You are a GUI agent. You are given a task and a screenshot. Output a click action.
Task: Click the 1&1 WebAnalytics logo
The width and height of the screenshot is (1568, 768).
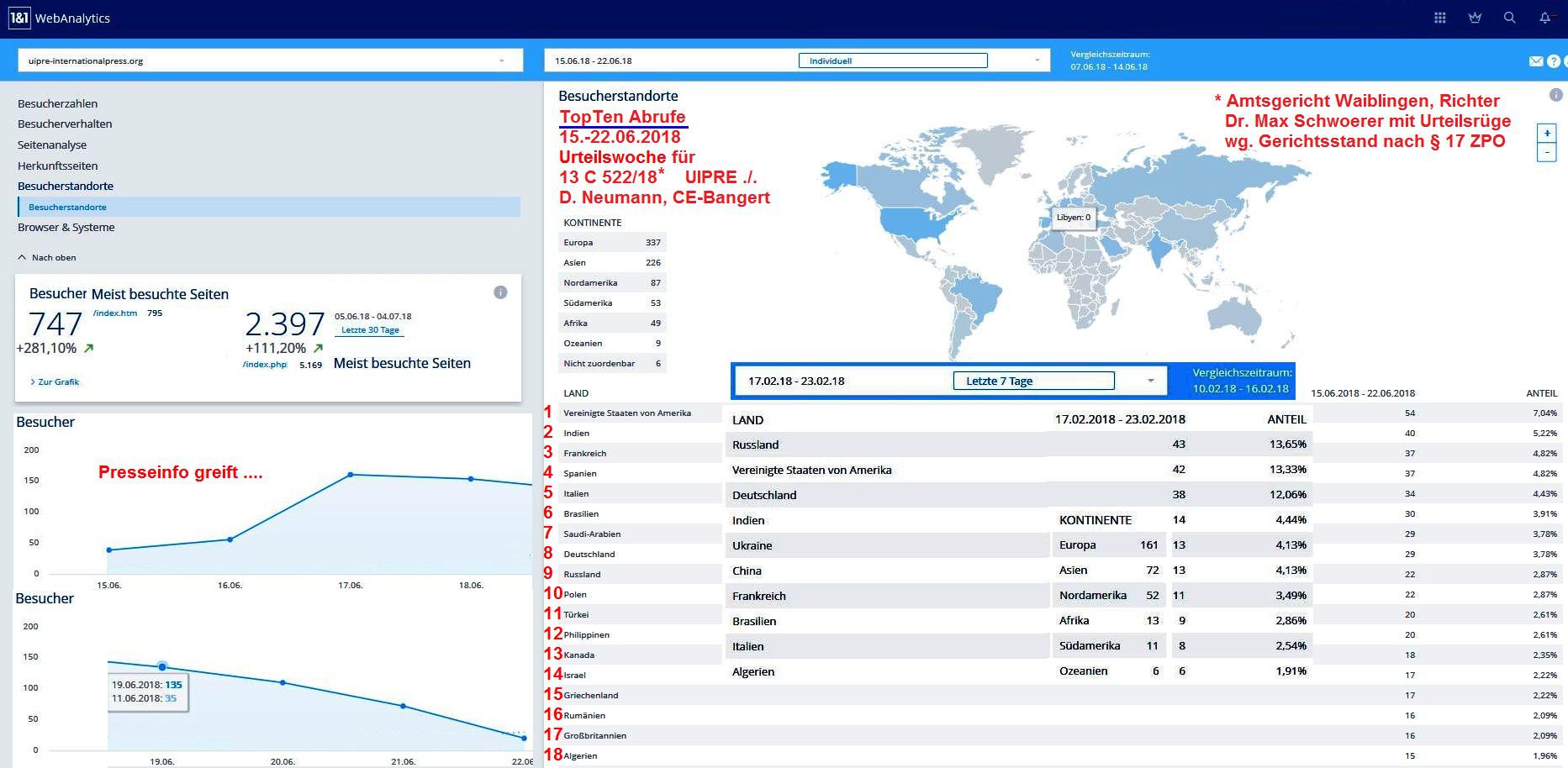pos(60,18)
